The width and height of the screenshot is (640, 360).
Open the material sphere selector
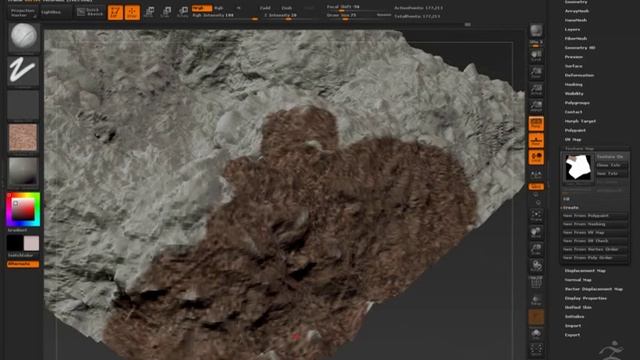[x=23, y=172]
